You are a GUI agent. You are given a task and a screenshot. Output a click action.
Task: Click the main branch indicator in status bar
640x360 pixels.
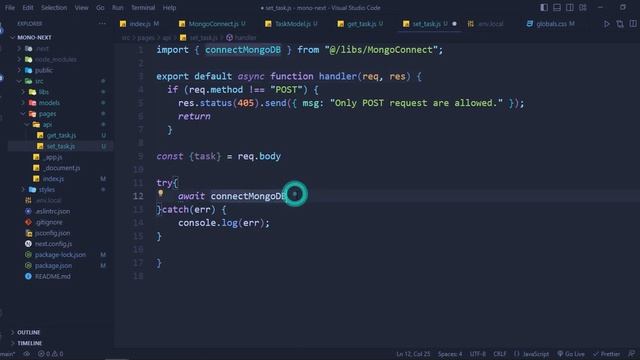[8, 354]
